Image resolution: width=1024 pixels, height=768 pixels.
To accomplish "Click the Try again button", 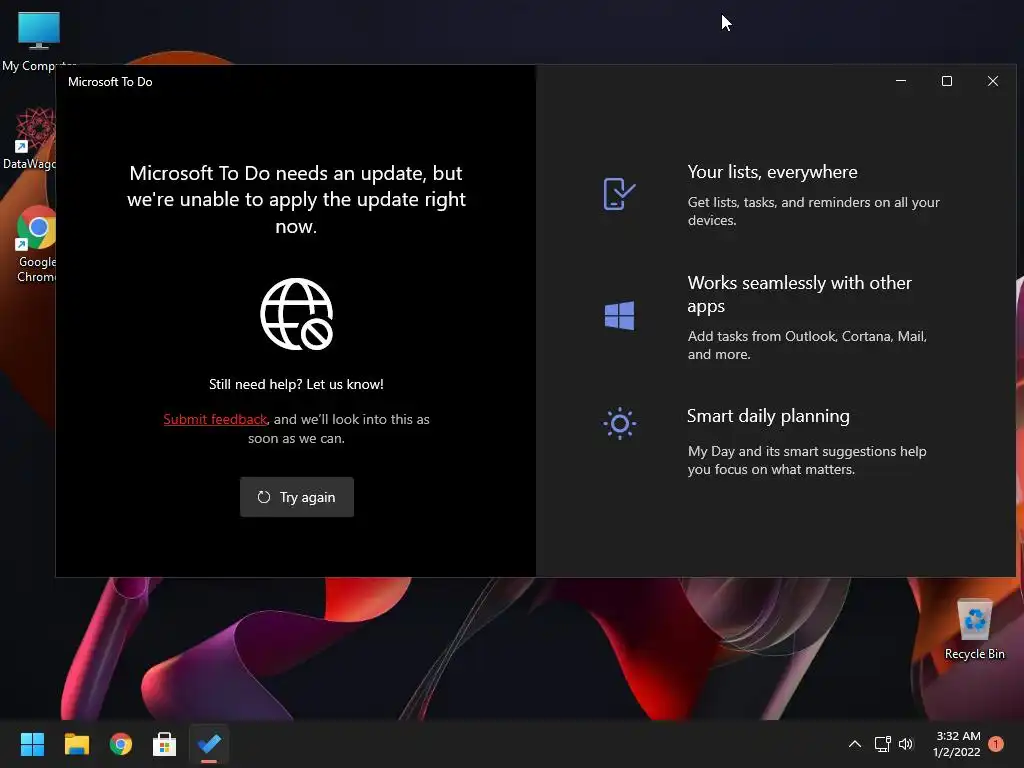I will pyautogui.click(x=296, y=497).
